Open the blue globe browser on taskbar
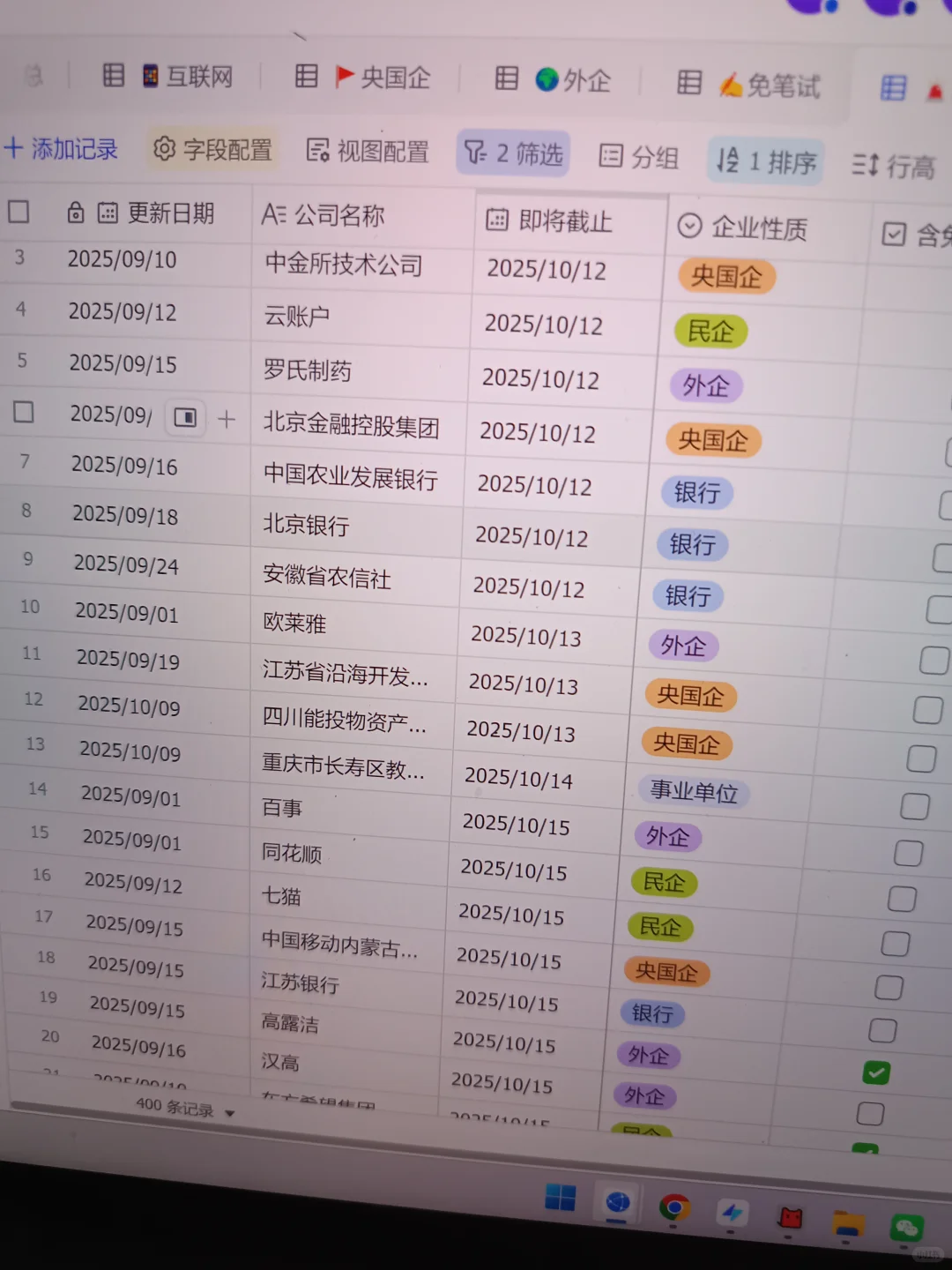This screenshot has width=952, height=1270. [x=617, y=1202]
